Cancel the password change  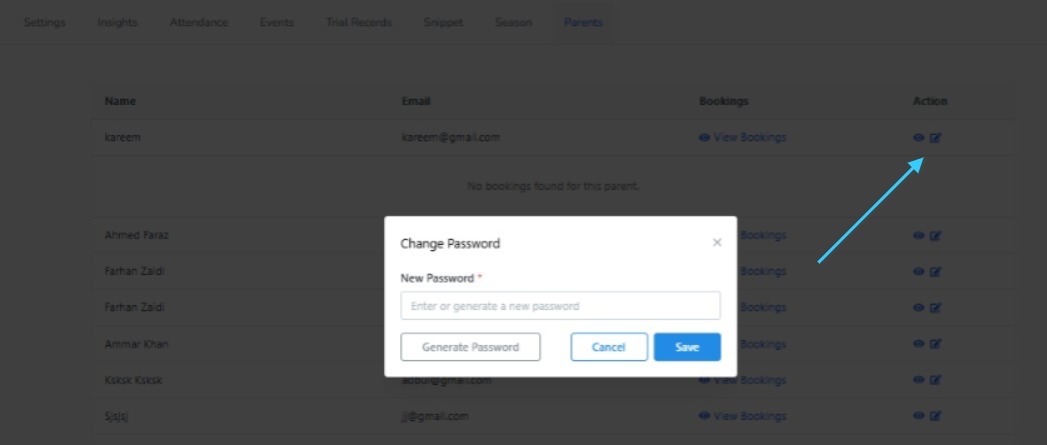(x=609, y=347)
